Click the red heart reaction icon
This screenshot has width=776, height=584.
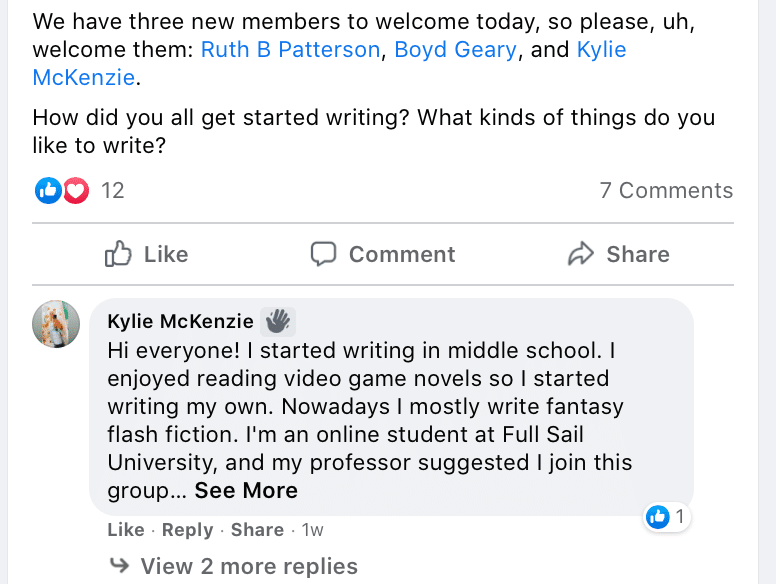coord(76,191)
